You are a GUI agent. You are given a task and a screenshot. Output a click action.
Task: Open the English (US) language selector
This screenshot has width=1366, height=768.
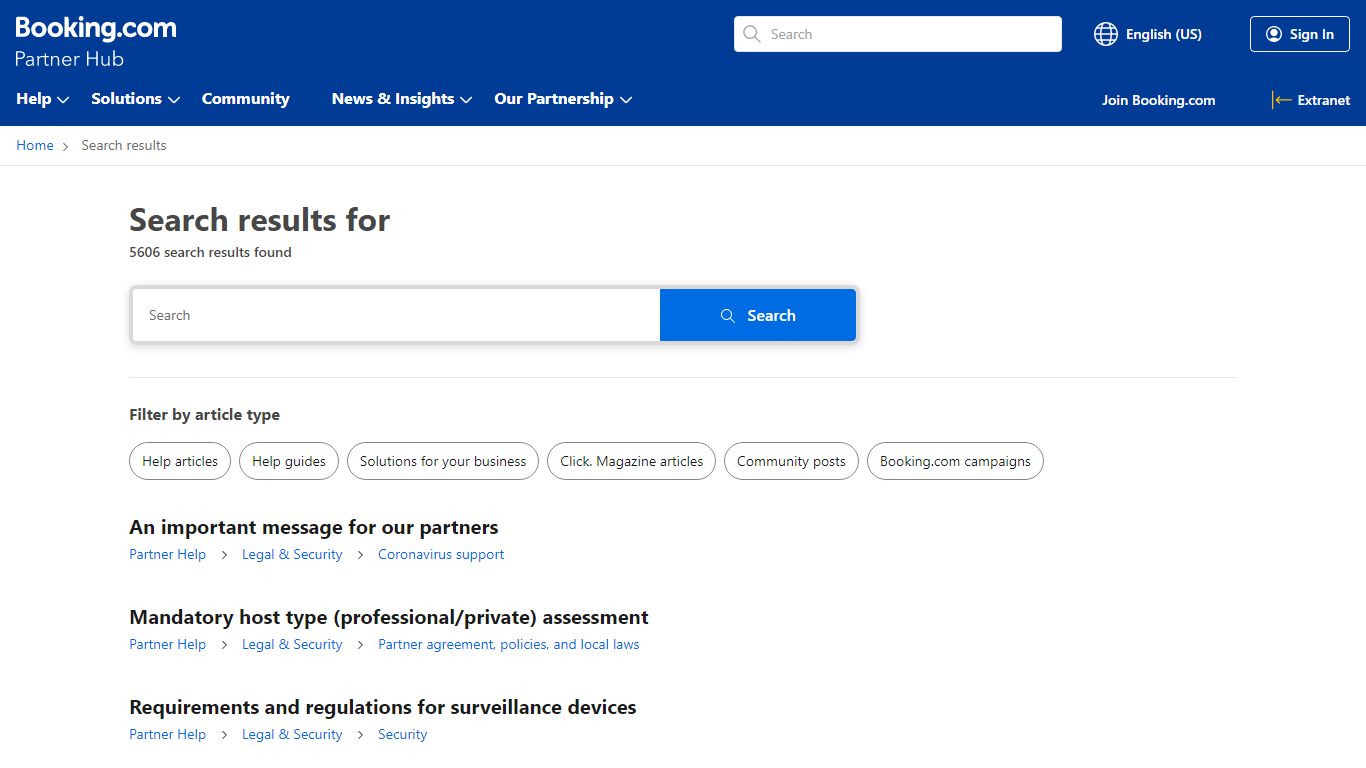pyautogui.click(x=1148, y=34)
